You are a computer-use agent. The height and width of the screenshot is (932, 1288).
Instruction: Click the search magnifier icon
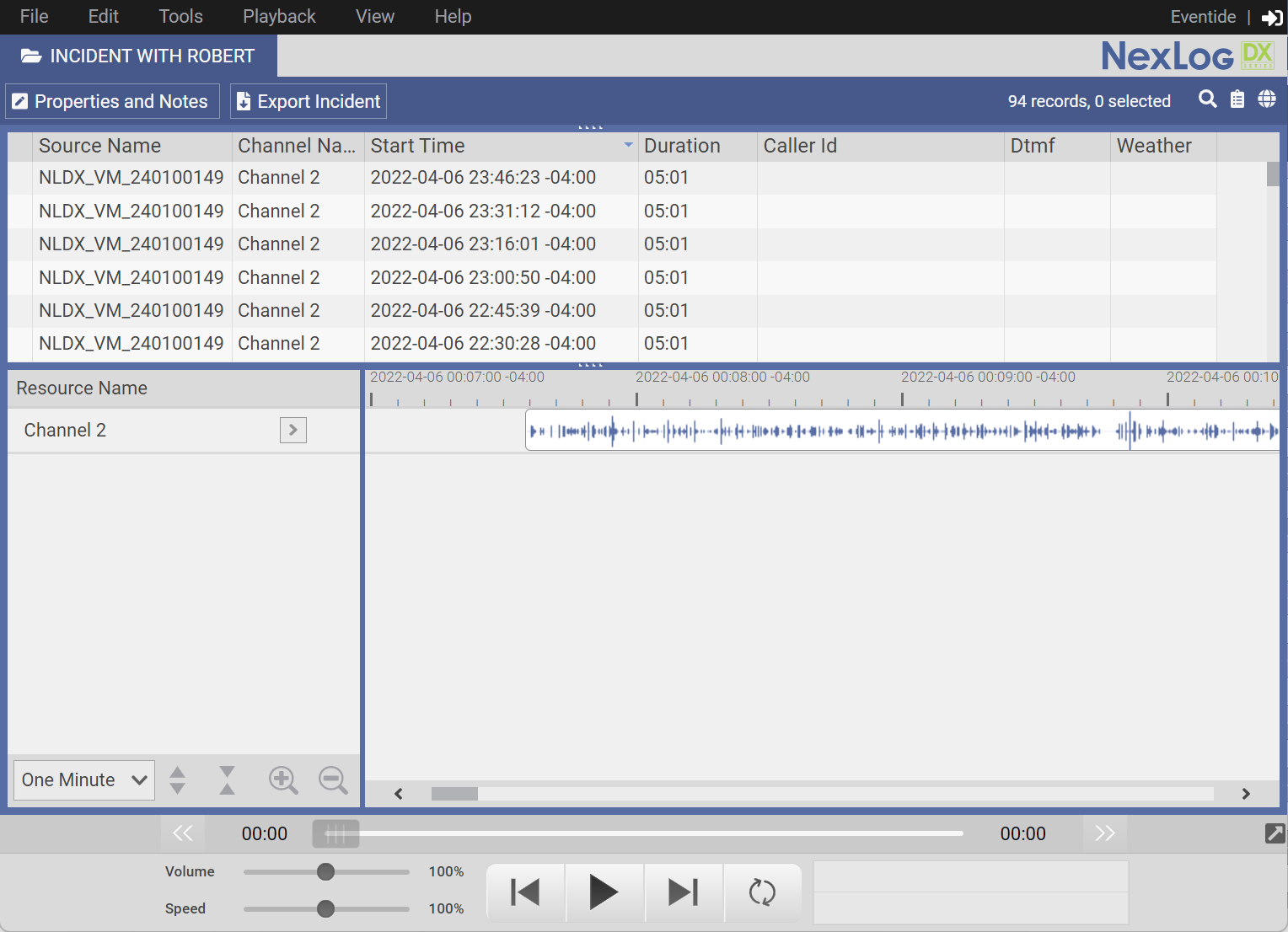click(1207, 99)
